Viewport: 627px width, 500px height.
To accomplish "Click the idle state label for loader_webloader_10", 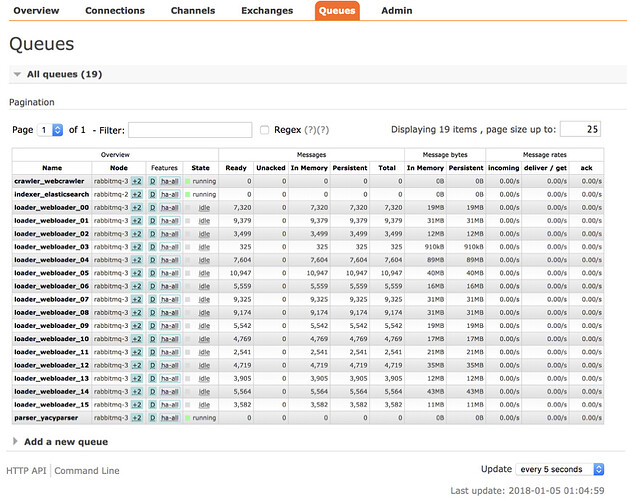I will pyautogui.click(x=204, y=339).
